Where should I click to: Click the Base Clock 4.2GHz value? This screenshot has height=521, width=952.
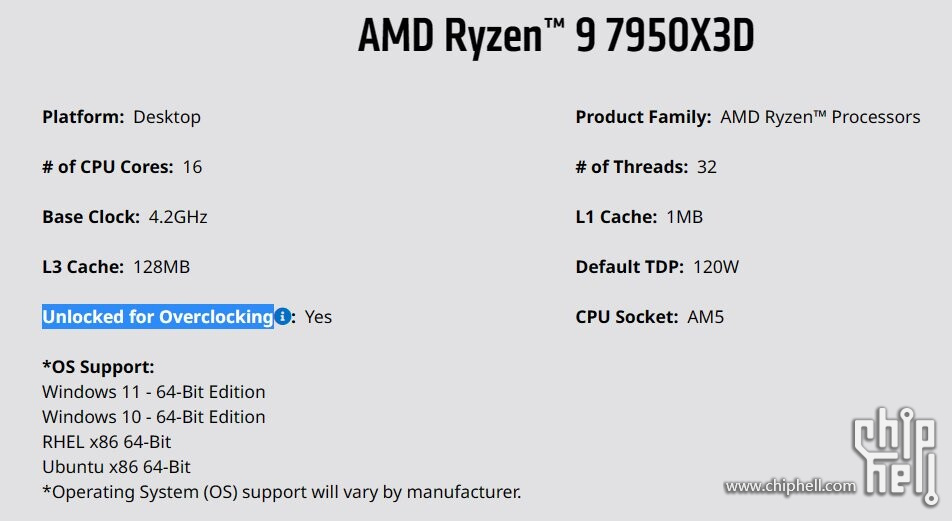click(178, 217)
